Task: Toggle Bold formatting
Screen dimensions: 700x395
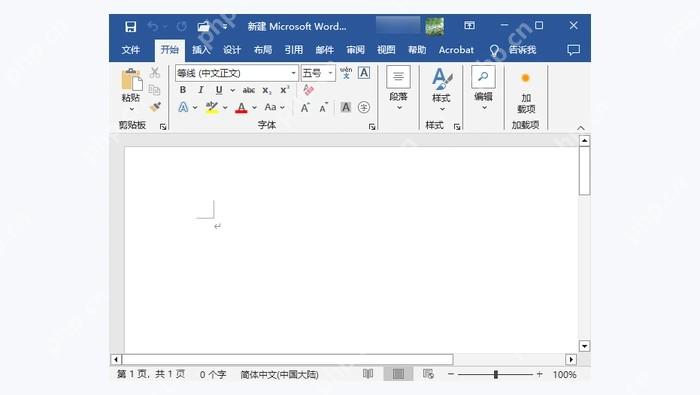Action: point(183,90)
